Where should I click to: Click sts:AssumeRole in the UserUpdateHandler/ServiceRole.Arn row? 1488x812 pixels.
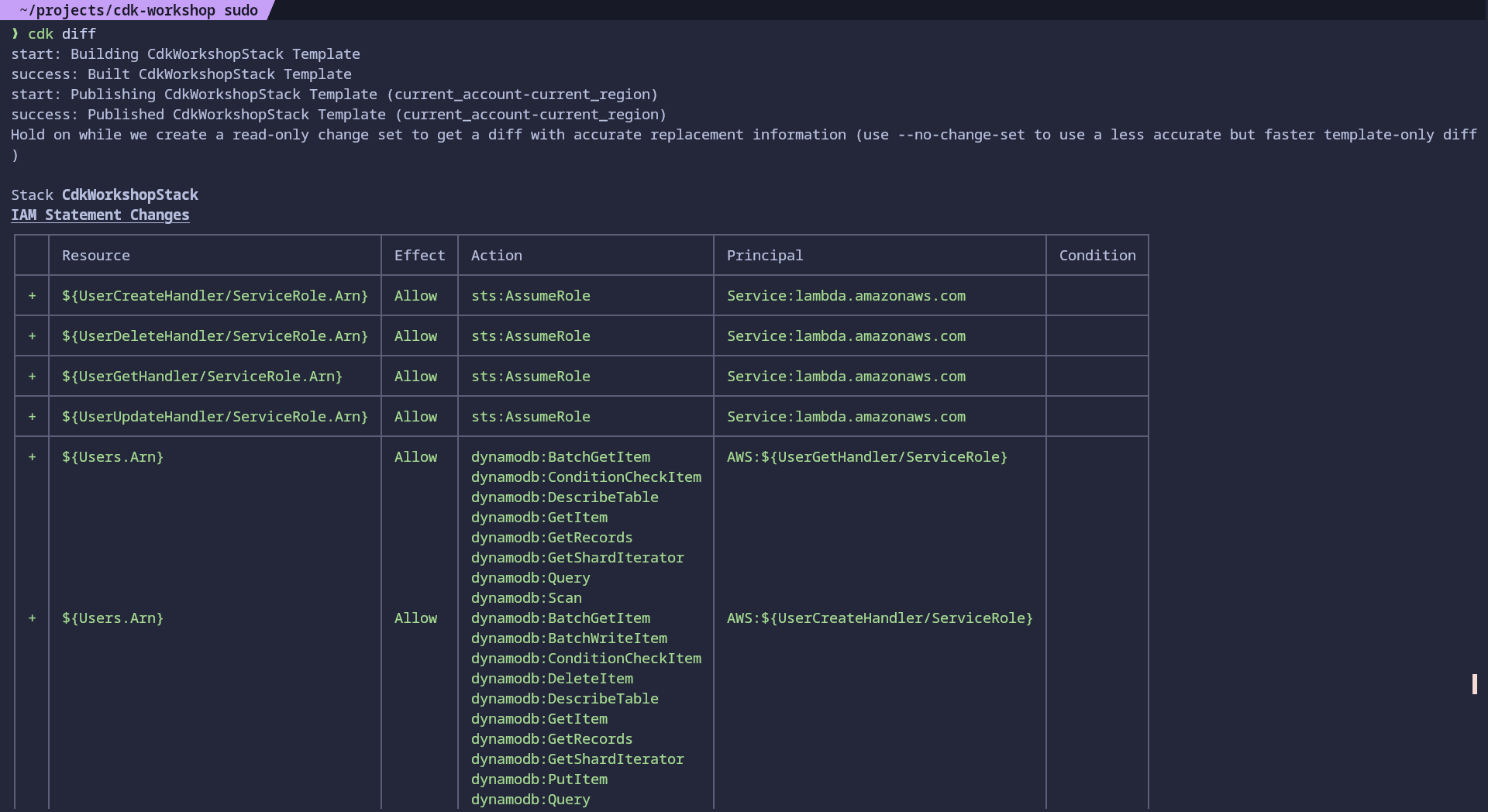531,417
